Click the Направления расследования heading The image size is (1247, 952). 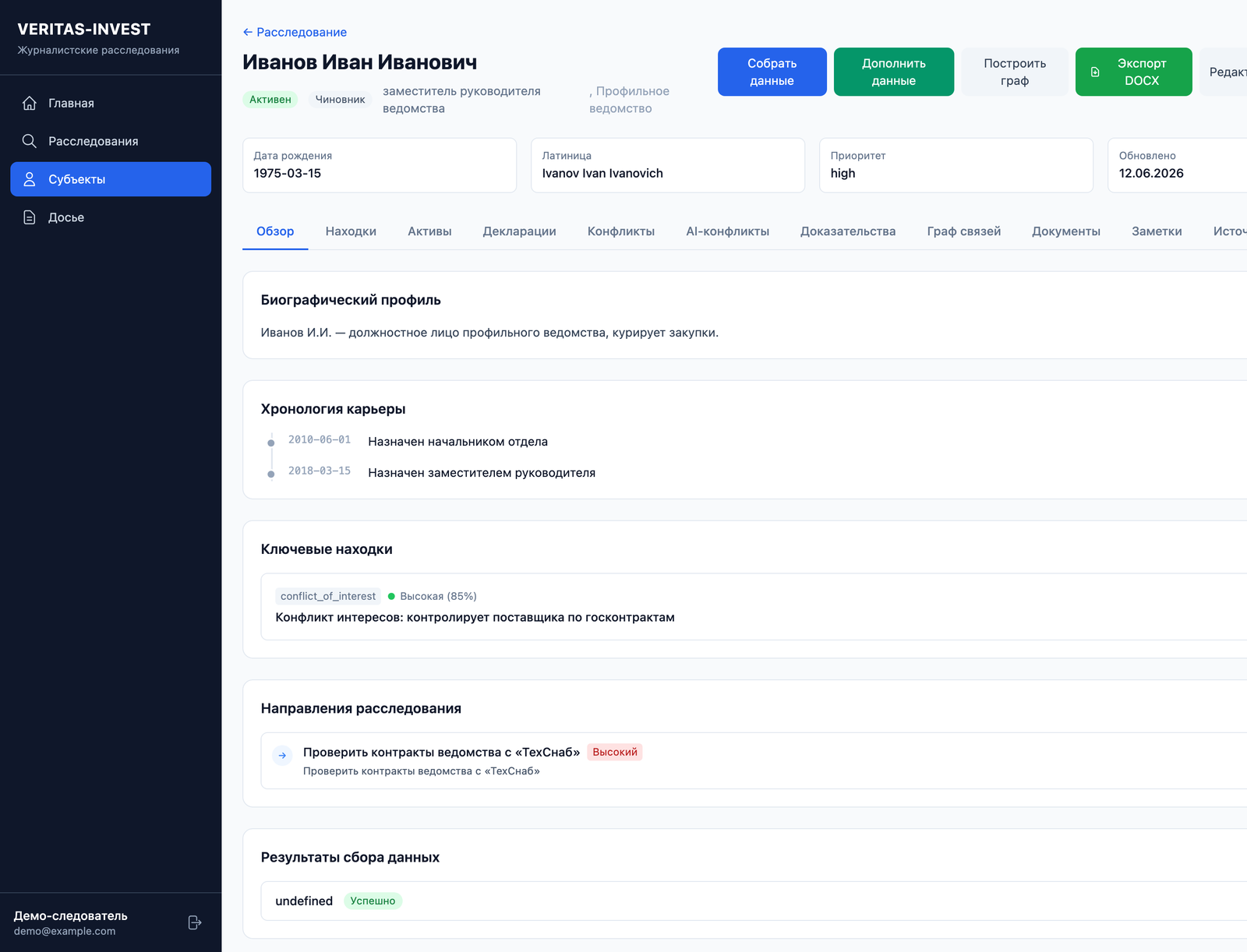click(x=361, y=708)
